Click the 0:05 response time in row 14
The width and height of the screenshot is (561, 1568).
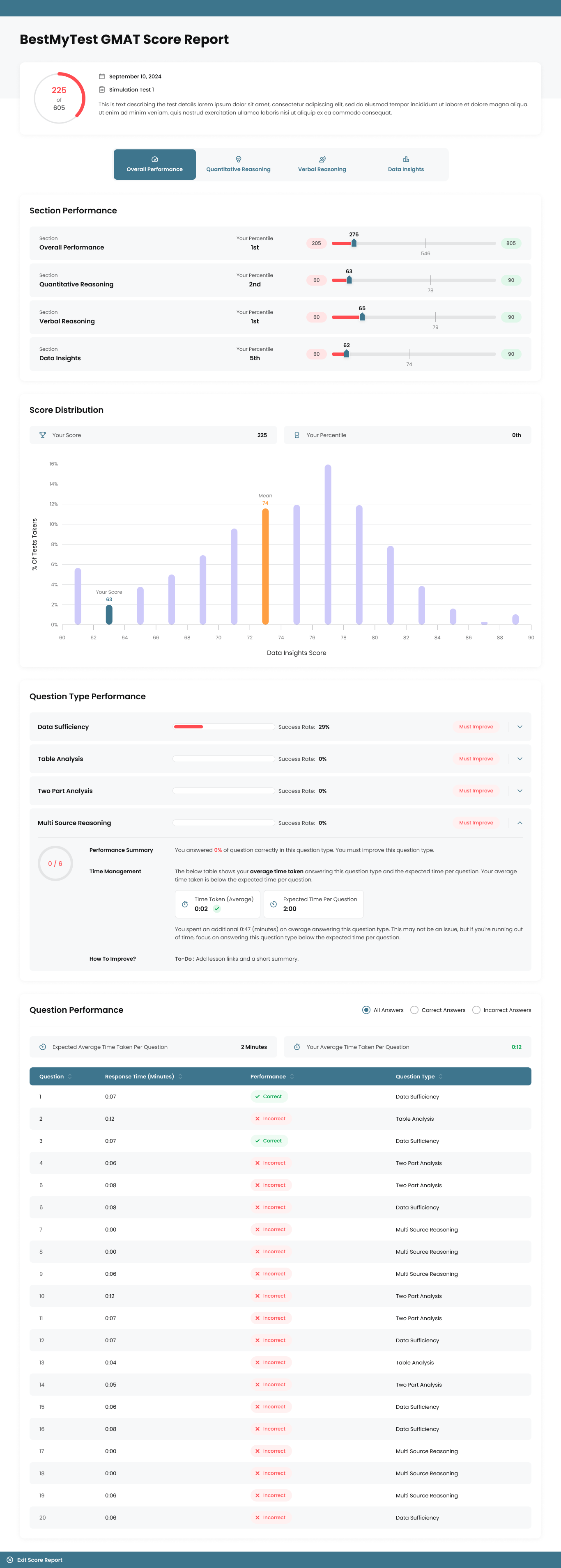(110, 1385)
